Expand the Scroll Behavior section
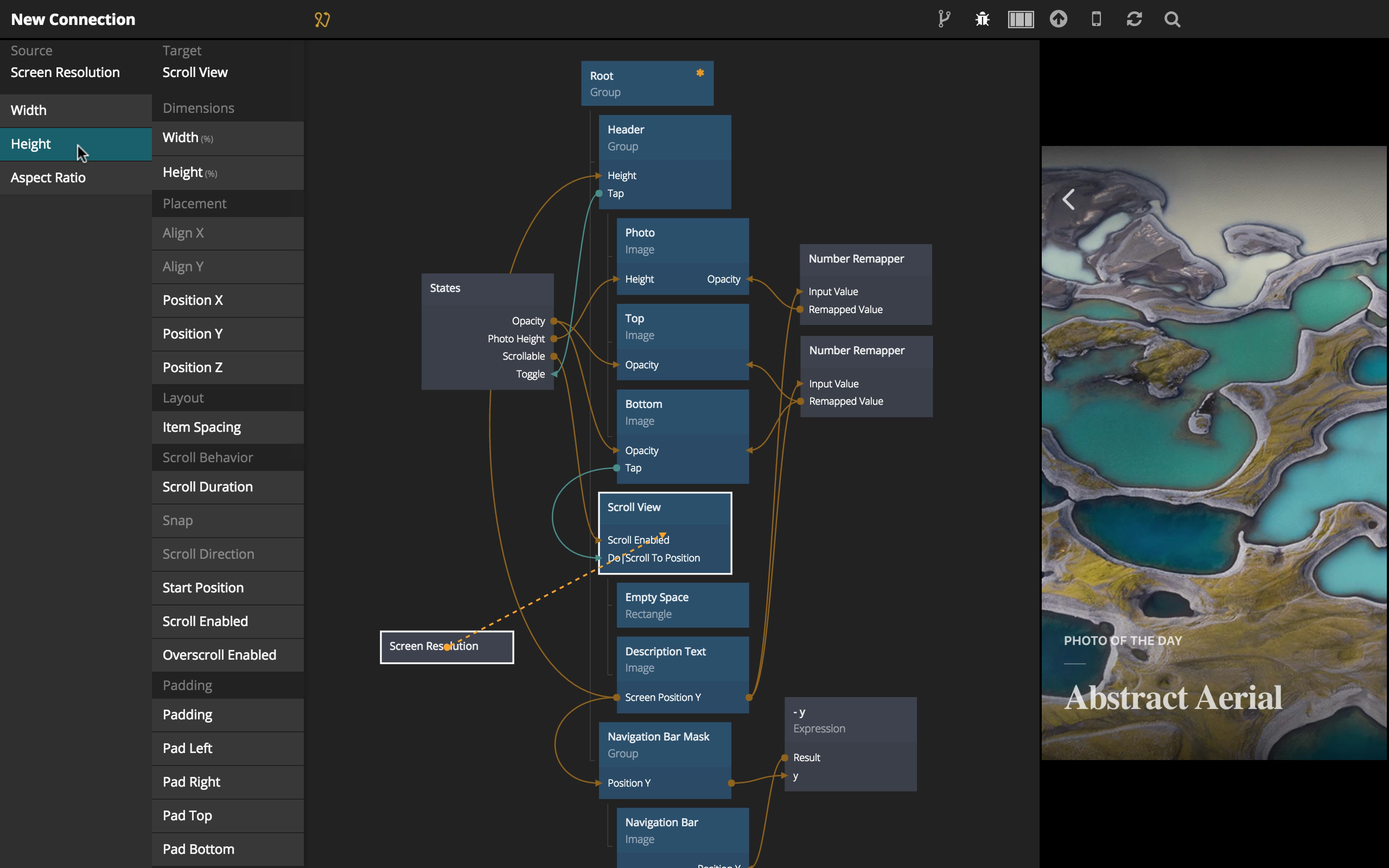Screen dimensions: 1389x868 coord(208,457)
